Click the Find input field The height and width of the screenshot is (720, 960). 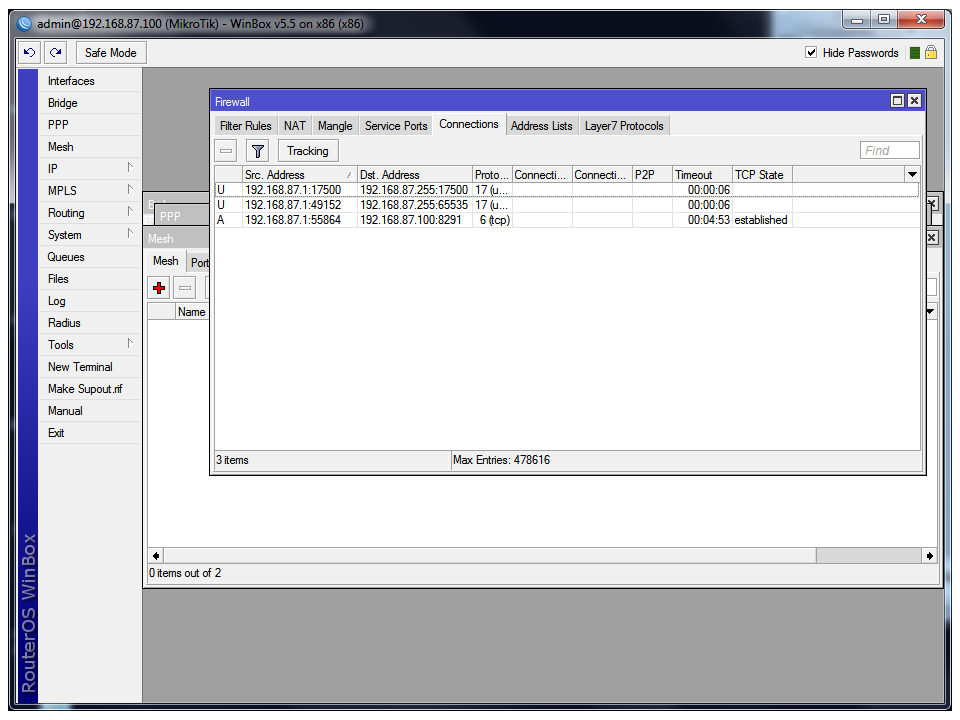click(x=889, y=151)
